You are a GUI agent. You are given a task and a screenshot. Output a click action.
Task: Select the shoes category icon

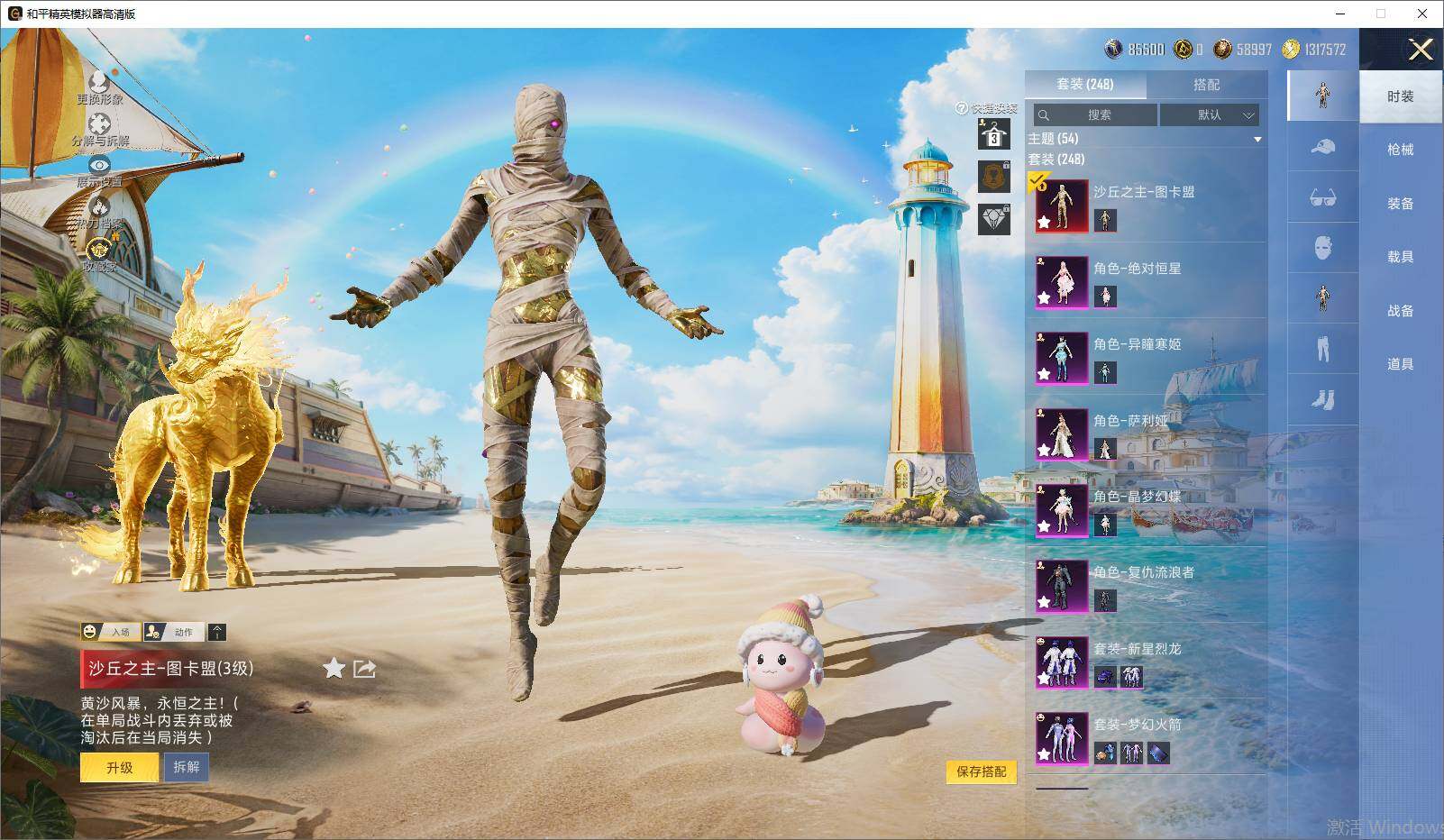point(1322,398)
